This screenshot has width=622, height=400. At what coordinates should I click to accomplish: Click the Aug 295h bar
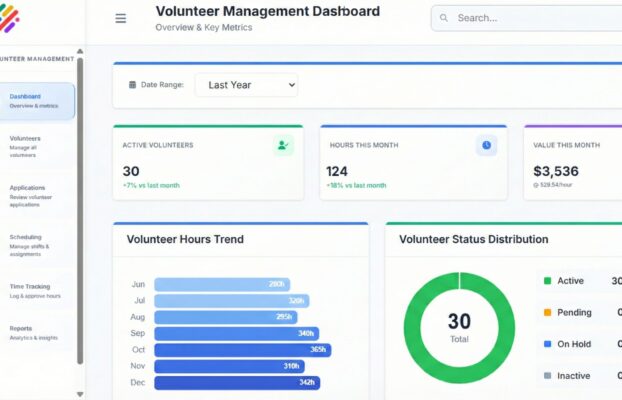(x=226, y=317)
